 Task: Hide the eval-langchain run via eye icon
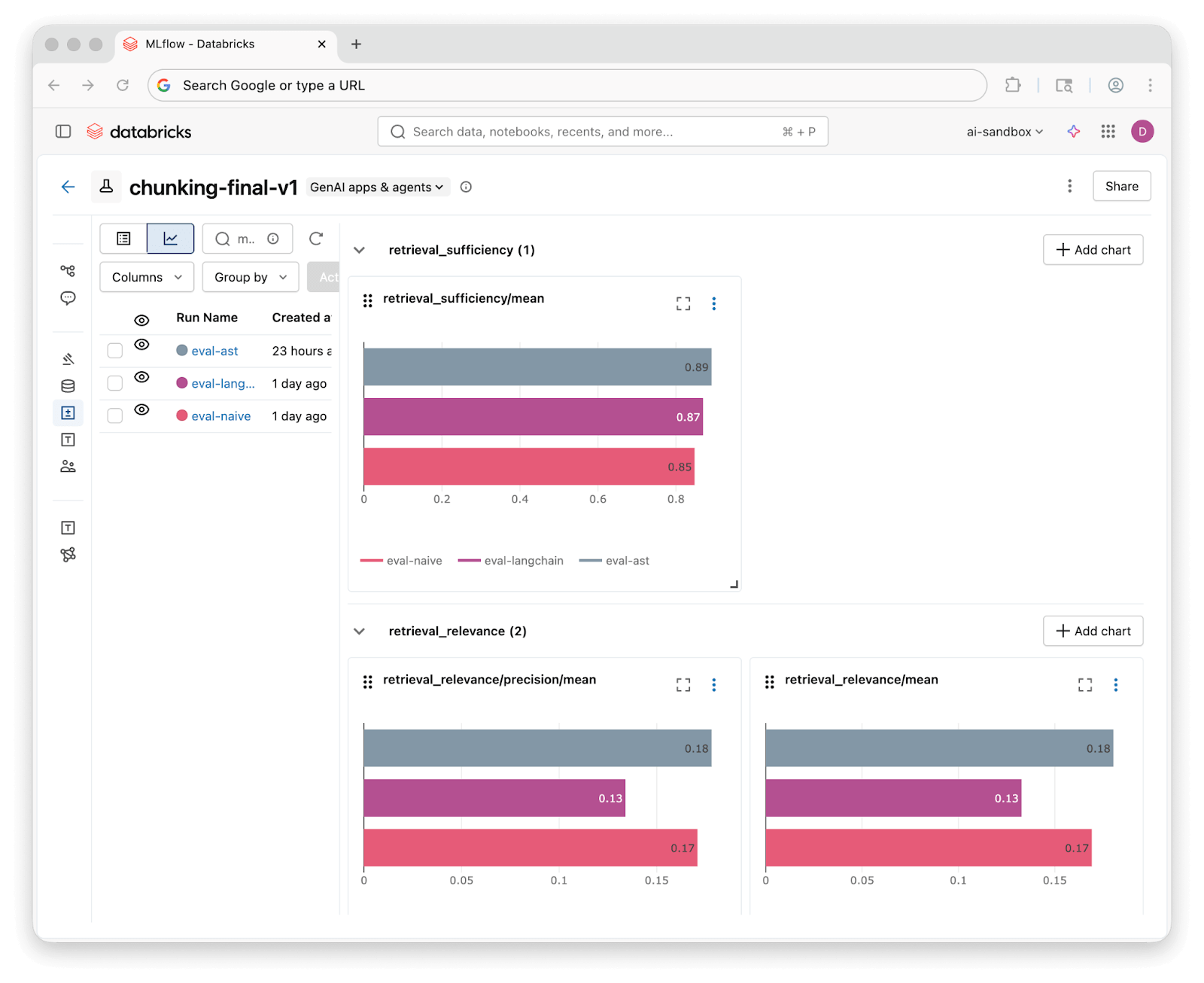[141, 377]
